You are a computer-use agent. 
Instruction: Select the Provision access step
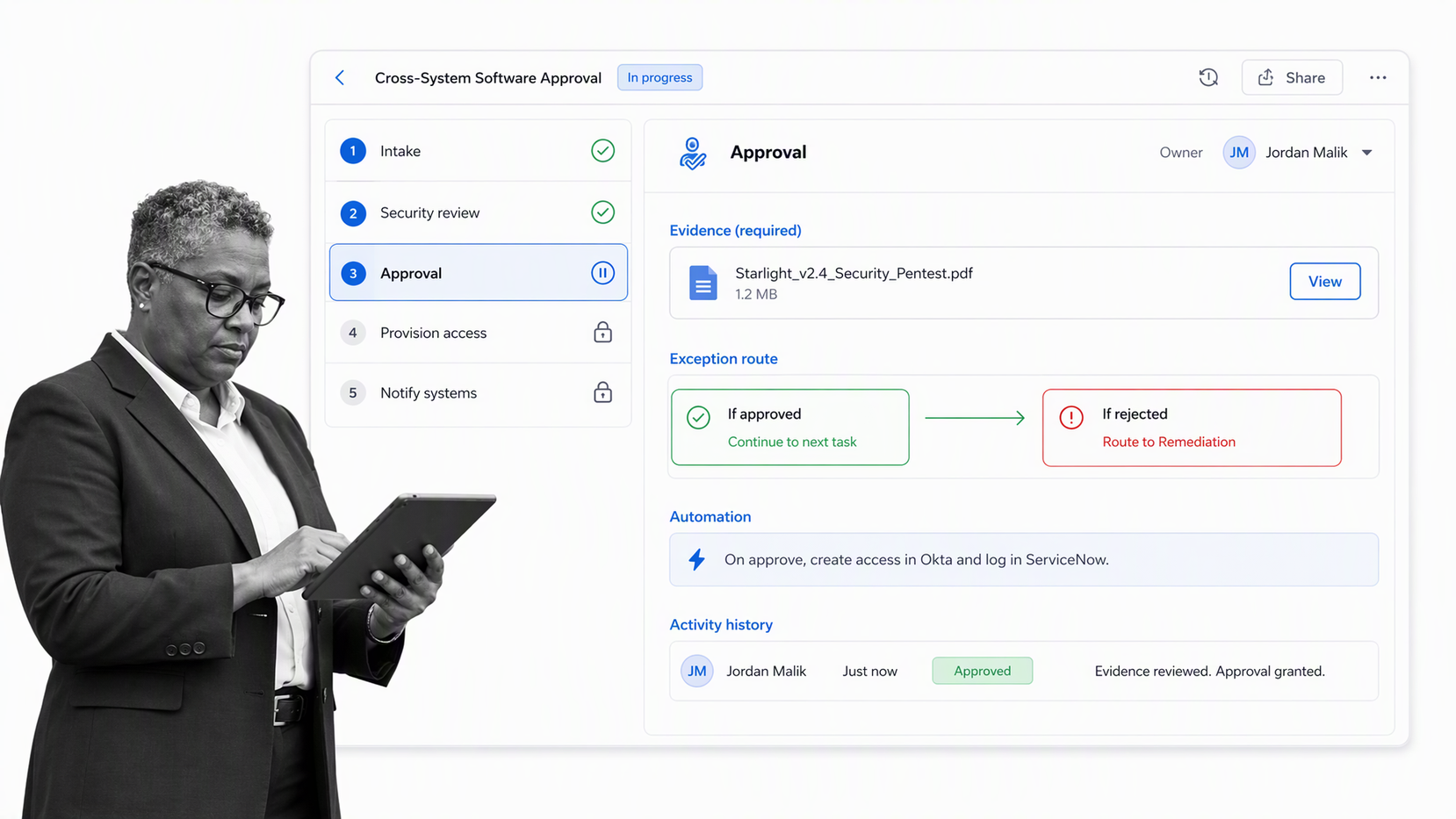[x=479, y=333]
